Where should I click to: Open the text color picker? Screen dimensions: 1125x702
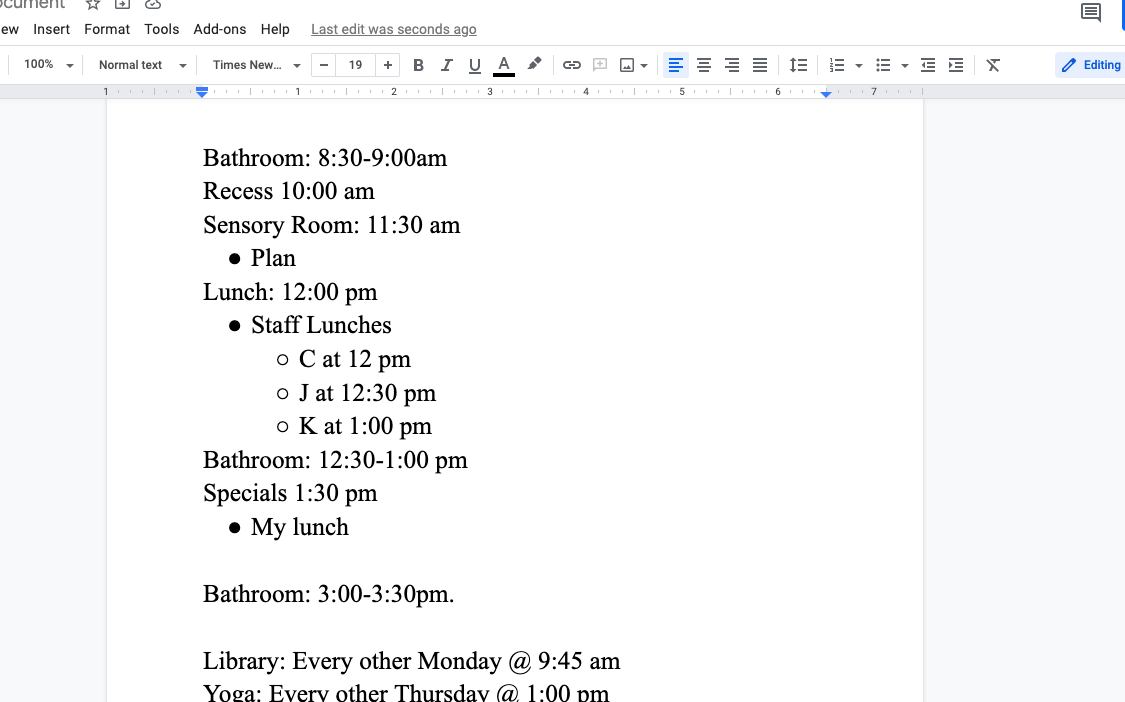pos(503,64)
